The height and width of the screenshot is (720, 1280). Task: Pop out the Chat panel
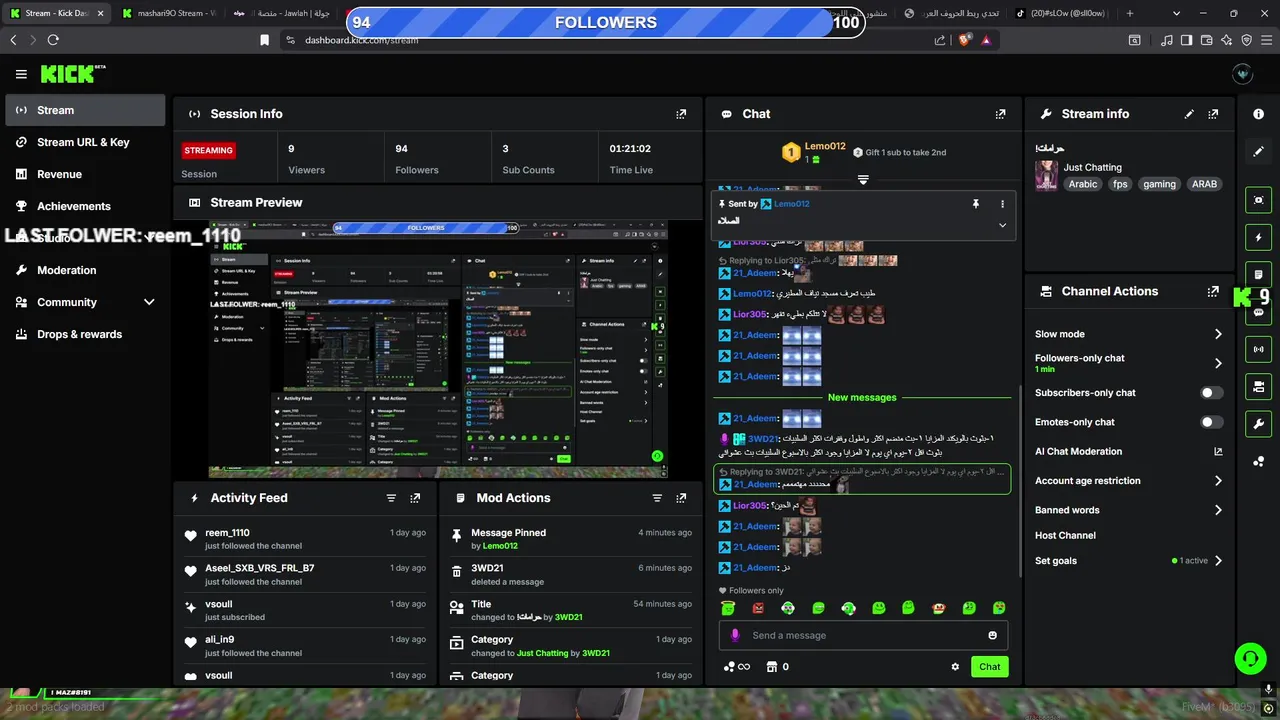pos(1000,114)
